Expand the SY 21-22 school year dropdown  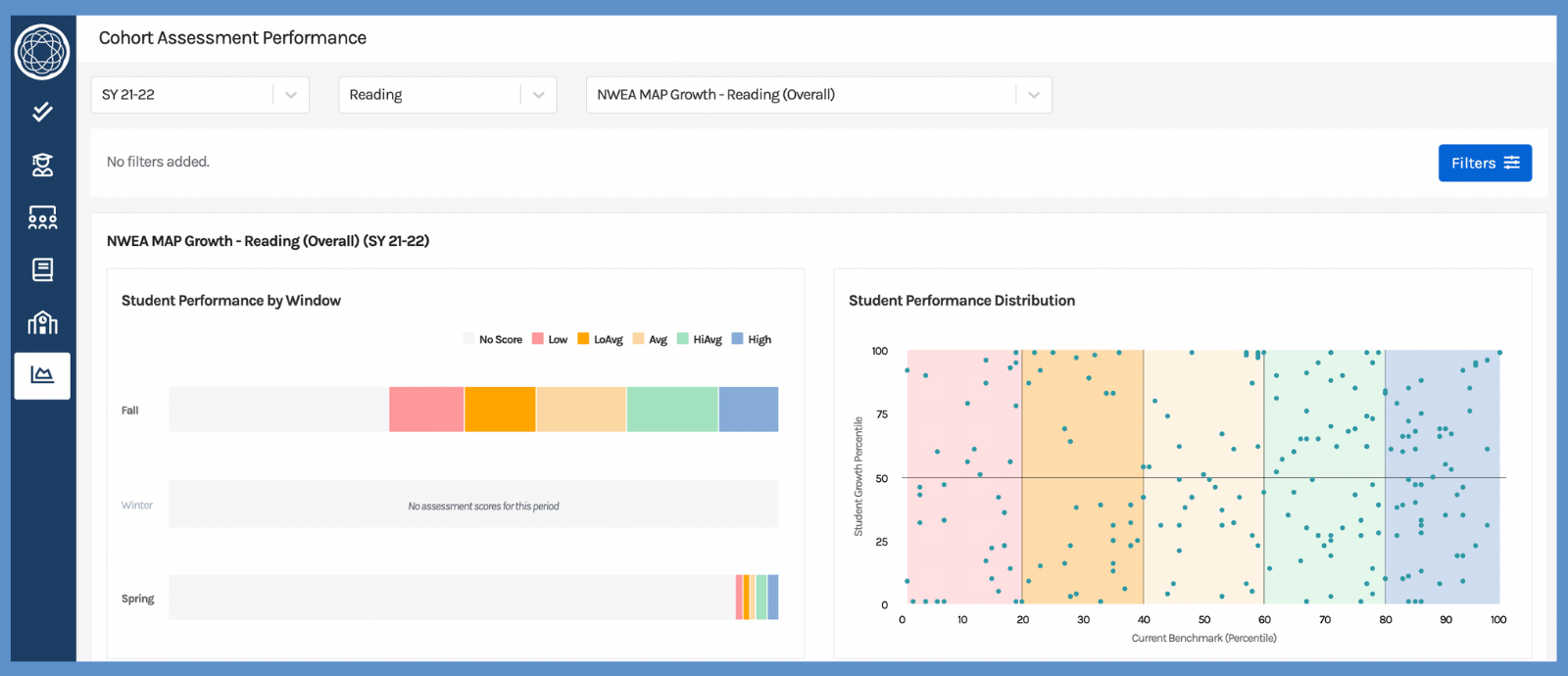(x=200, y=95)
